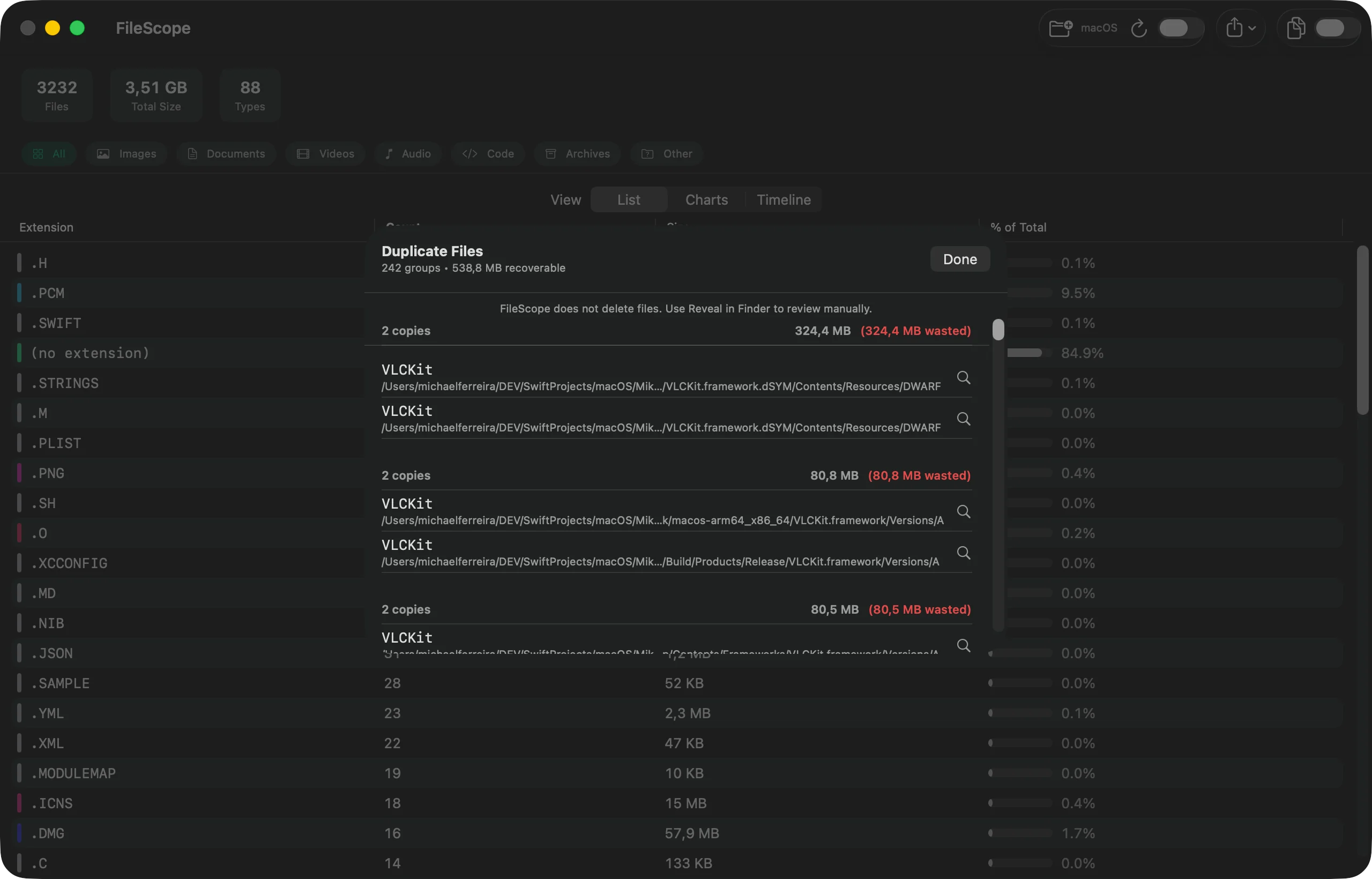Select the Code filter chip
The height and width of the screenshot is (879, 1372).
point(488,153)
